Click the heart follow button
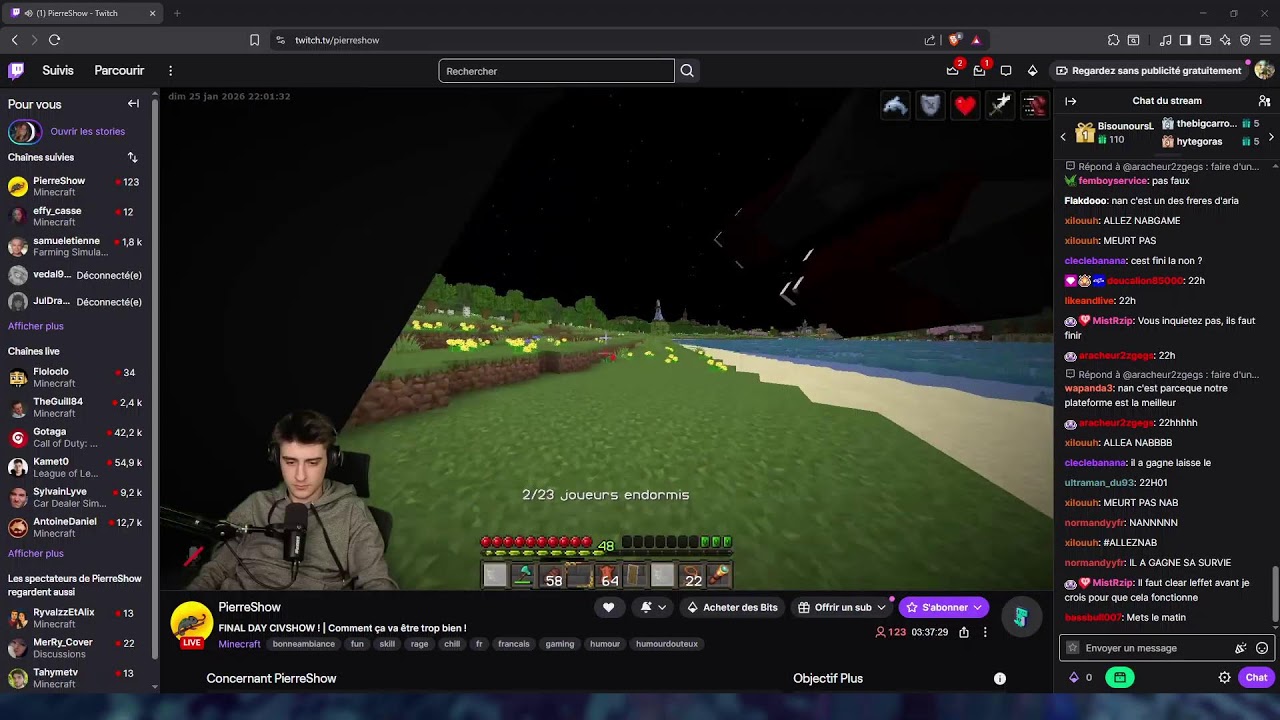1280x720 pixels. click(x=608, y=607)
